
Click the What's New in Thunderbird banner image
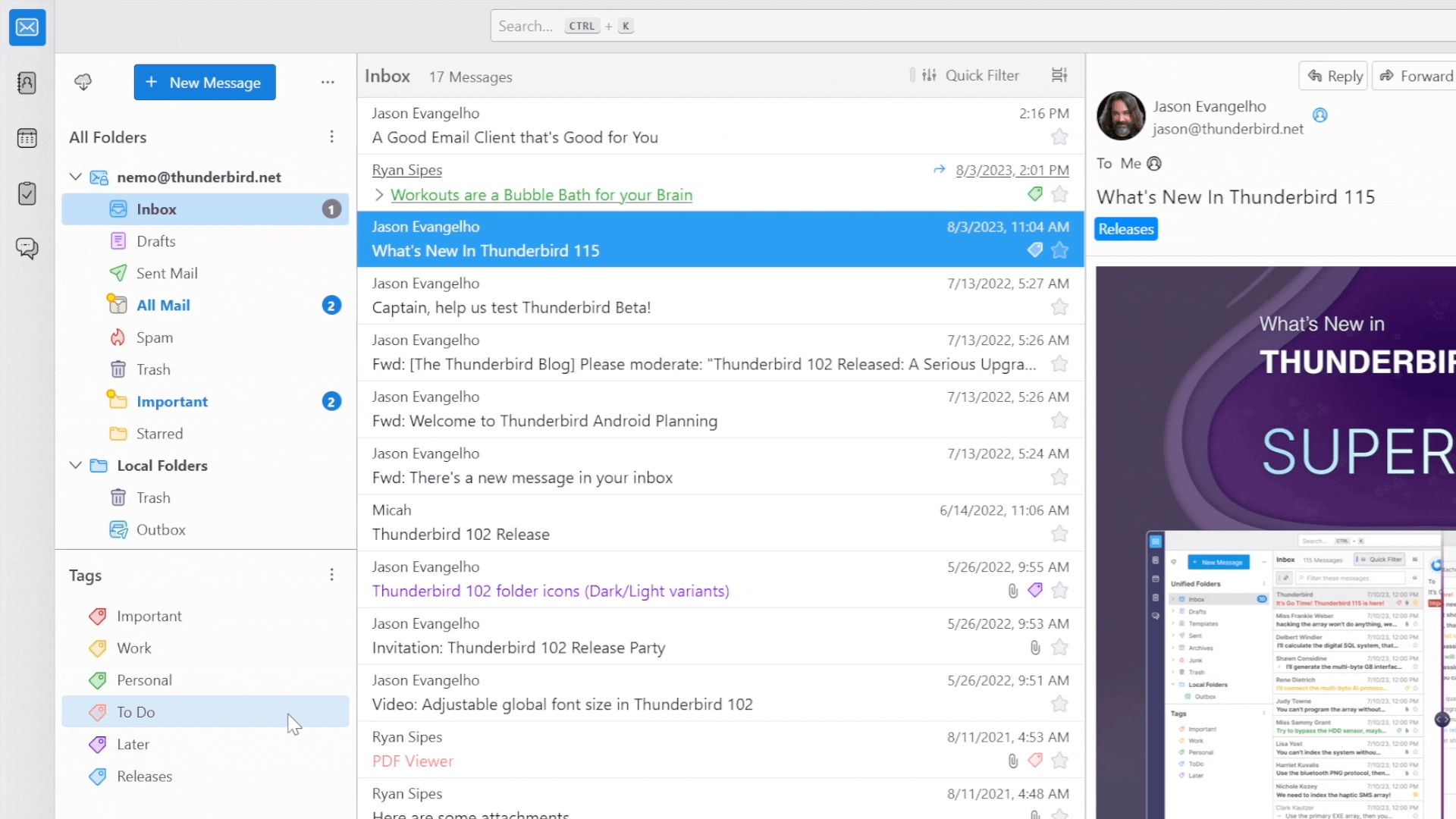pos(1276,542)
